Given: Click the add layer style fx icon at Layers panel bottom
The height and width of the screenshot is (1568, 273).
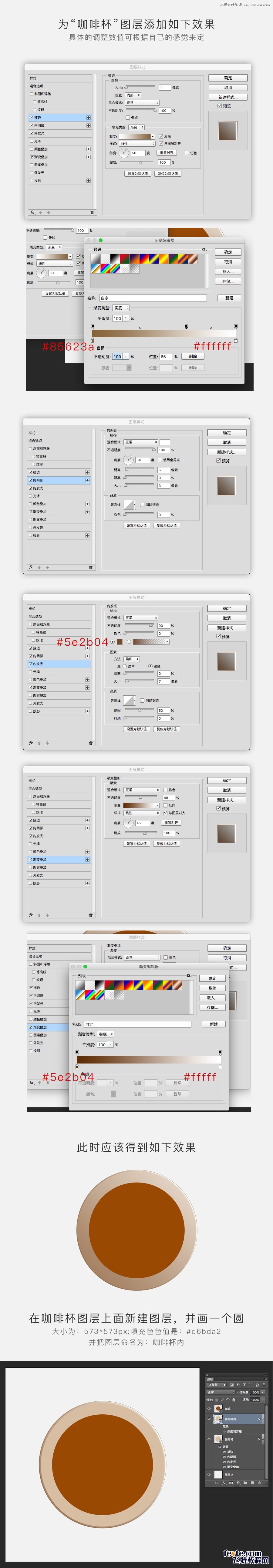Looking at the screenshot, I should [224, 1483].
